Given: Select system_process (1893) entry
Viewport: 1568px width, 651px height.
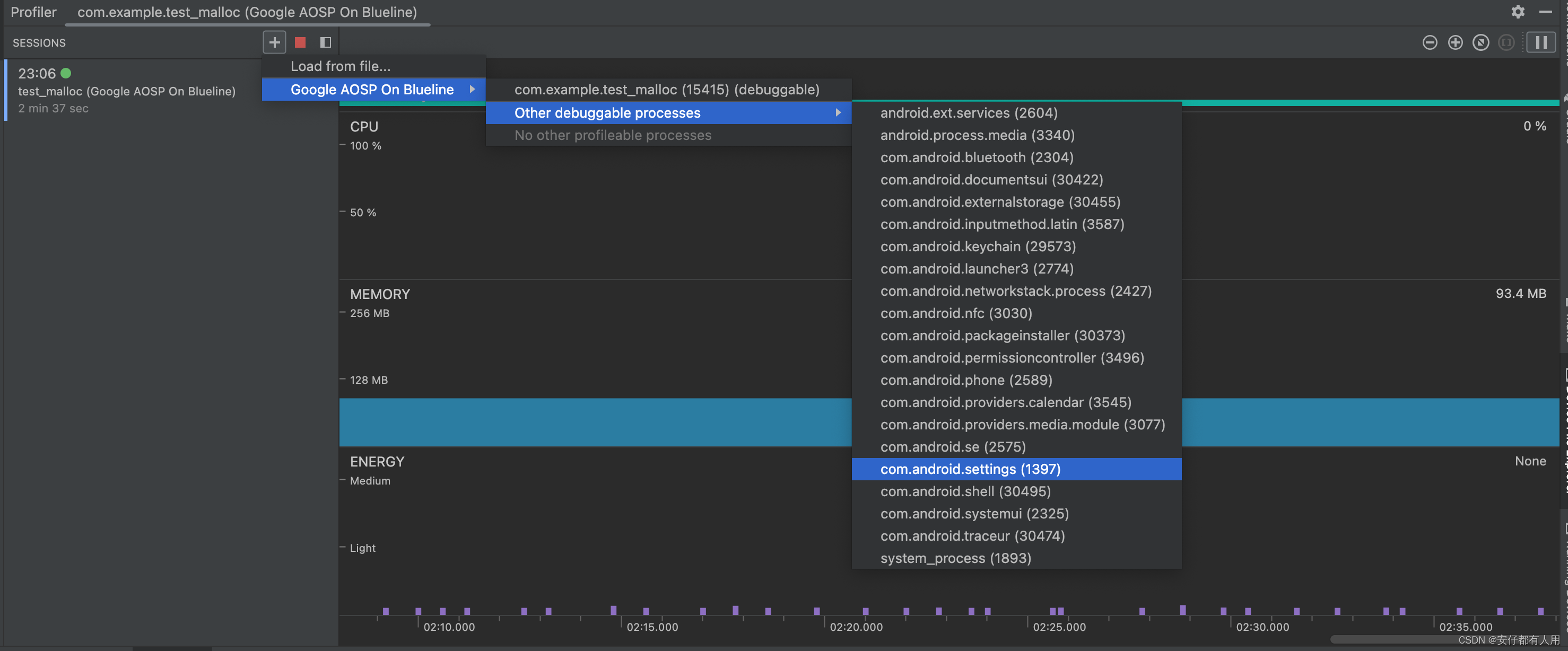Looking at the screenshot, I should click(x=1016, y=558).
